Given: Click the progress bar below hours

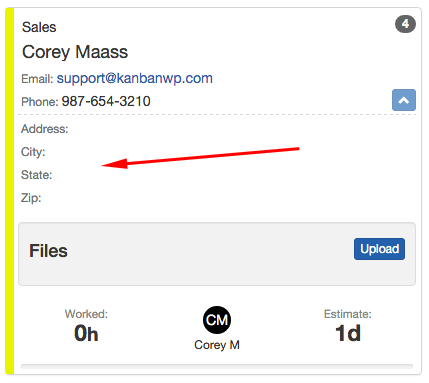Looking at the screenshot, I should (217, 366).
